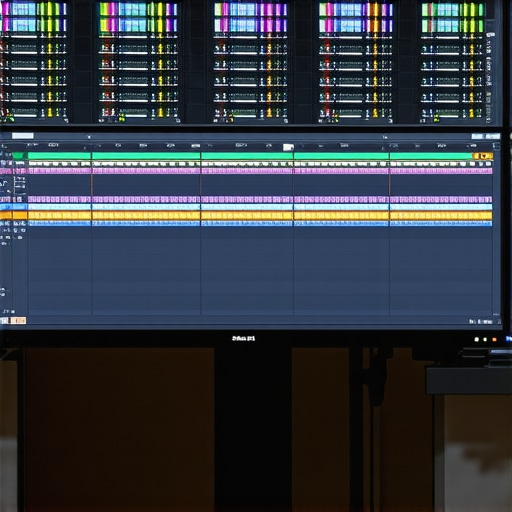512x512 pixels.
Task: Click the orange button in the bottom-left status bar
Action: pyautogui.click(x=18, y=321)
